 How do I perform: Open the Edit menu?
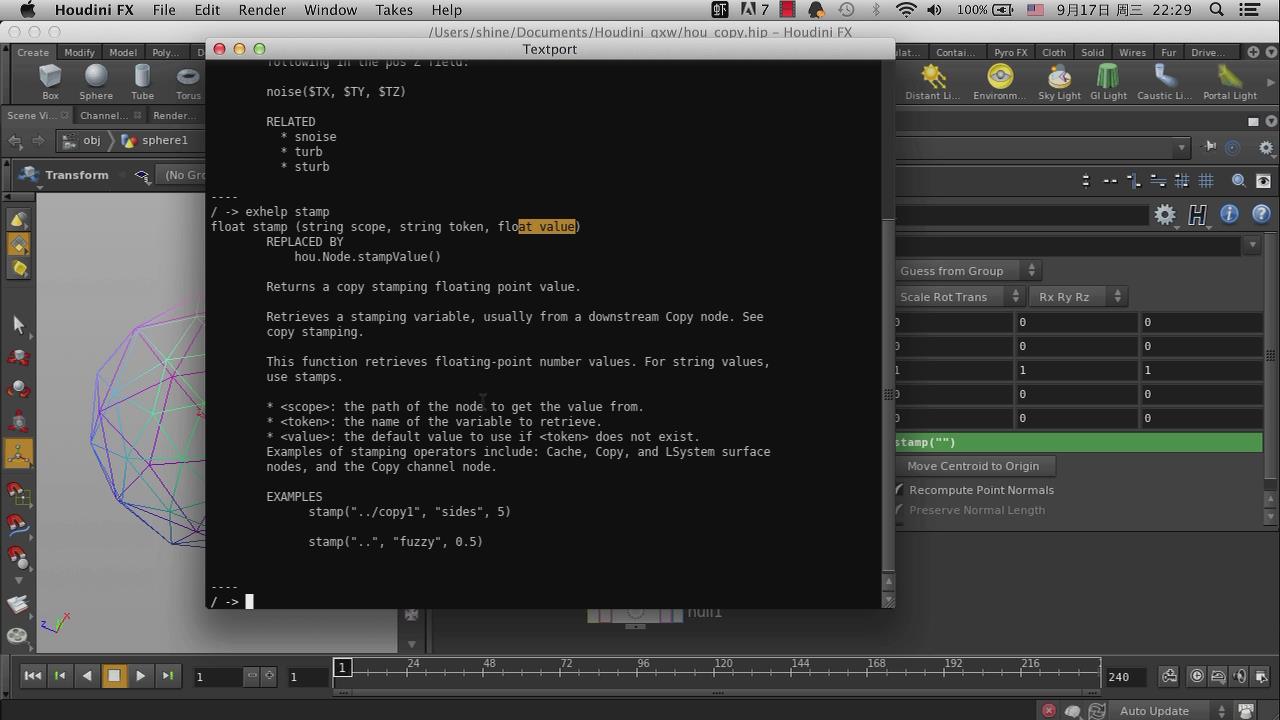[x=207, y=10]
